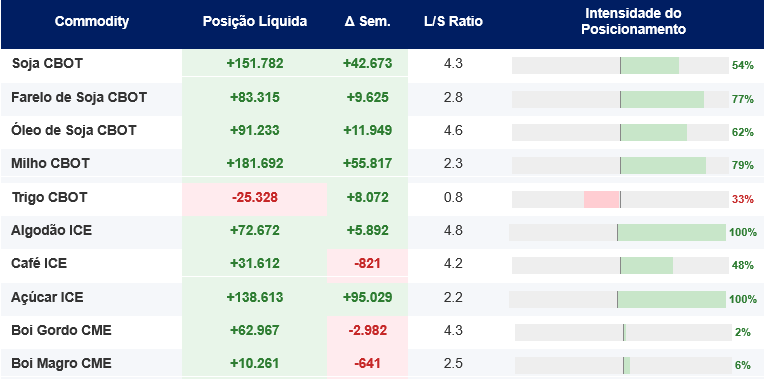Click the L/S Ratio column header
Screen dimensions: 764x379
click(453, 21)
